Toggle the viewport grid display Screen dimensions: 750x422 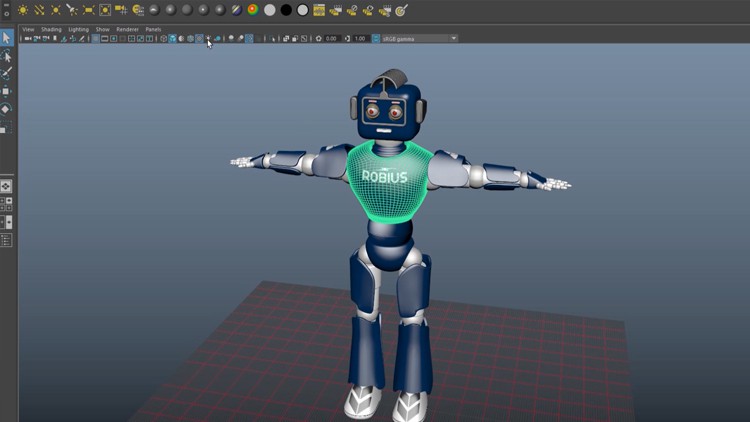click(x=96, y=38)
